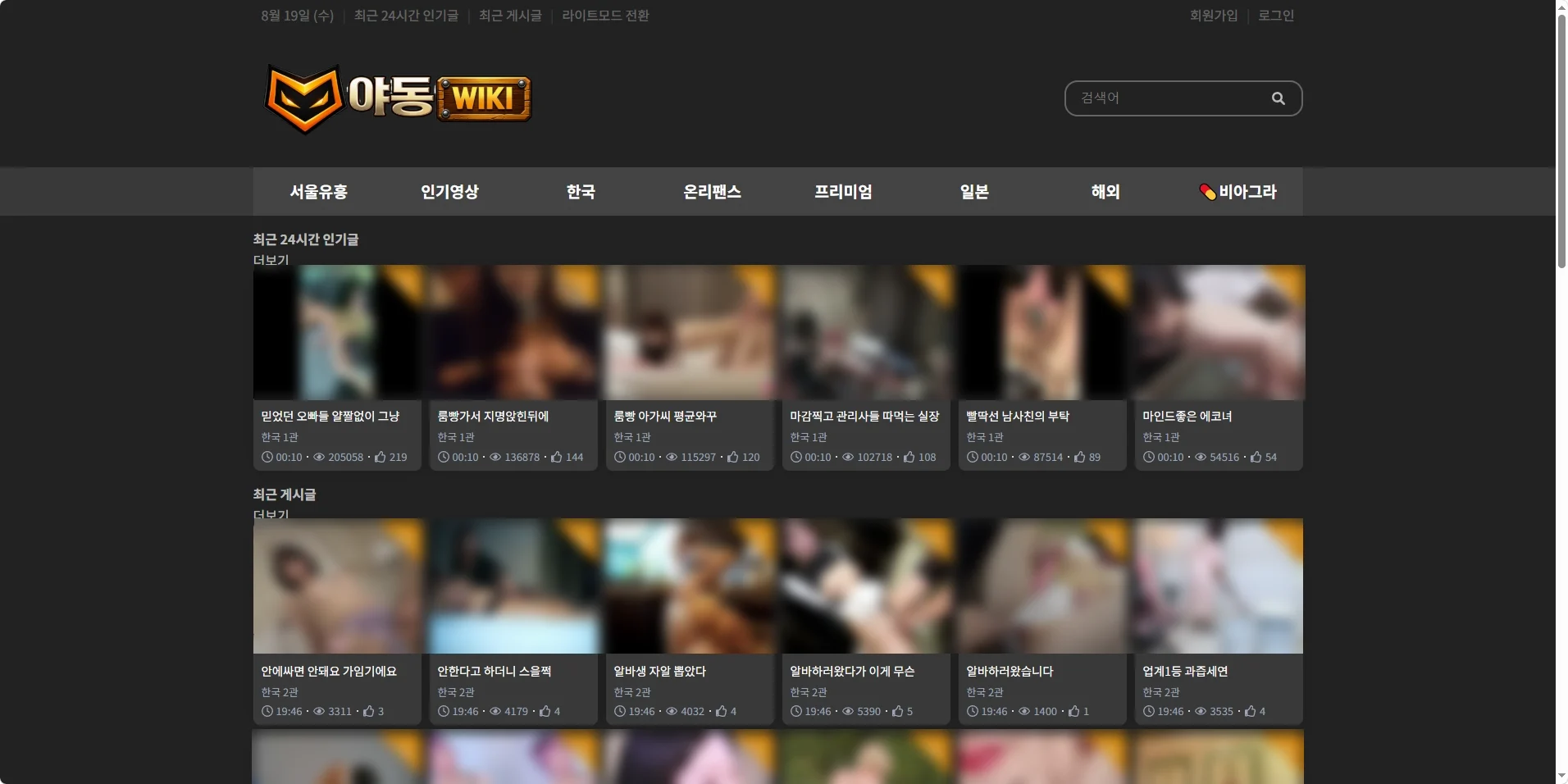Open the 야동 WIKI logo homepage

click(x=398, y=98)
